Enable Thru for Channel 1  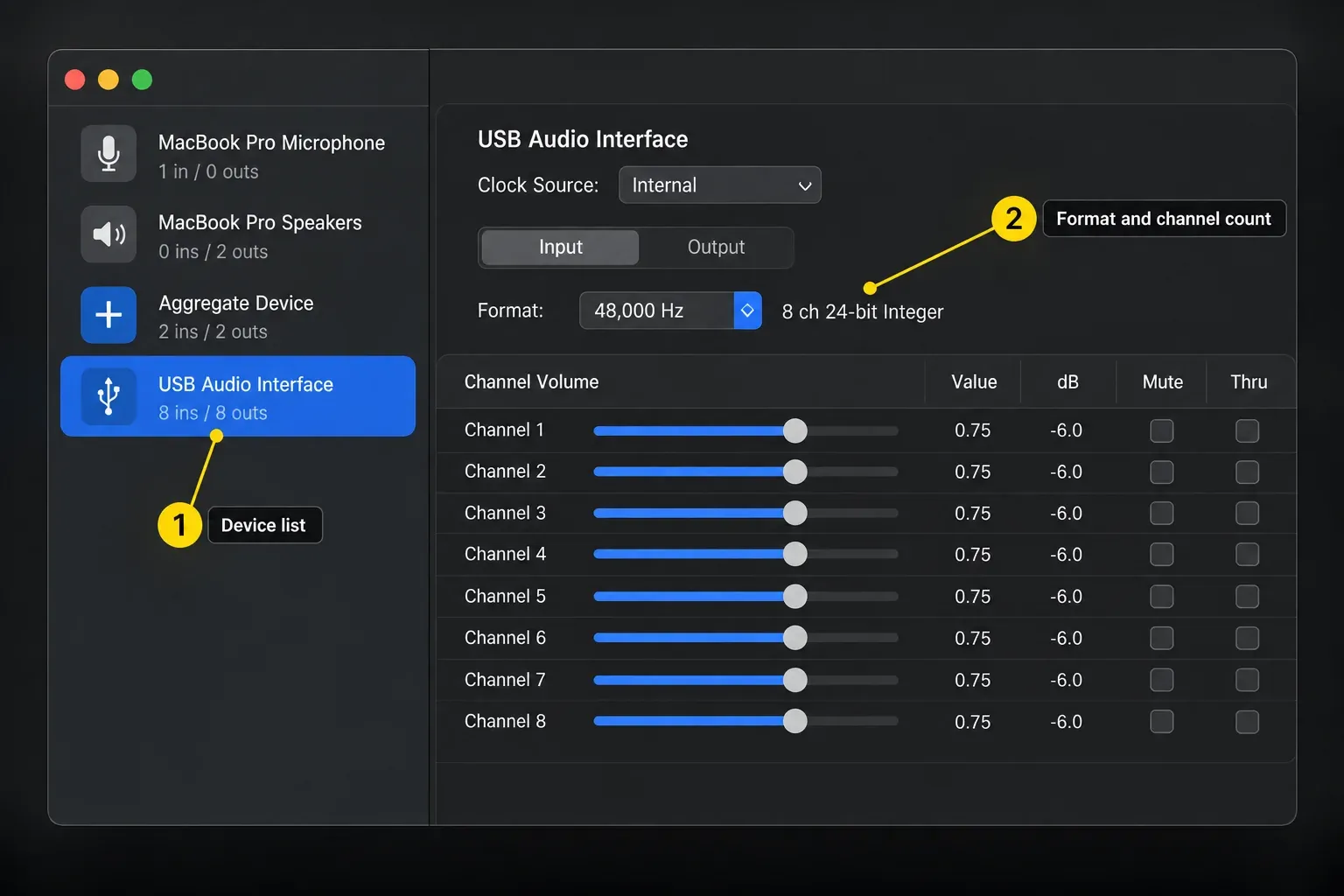pos(1247,430)
